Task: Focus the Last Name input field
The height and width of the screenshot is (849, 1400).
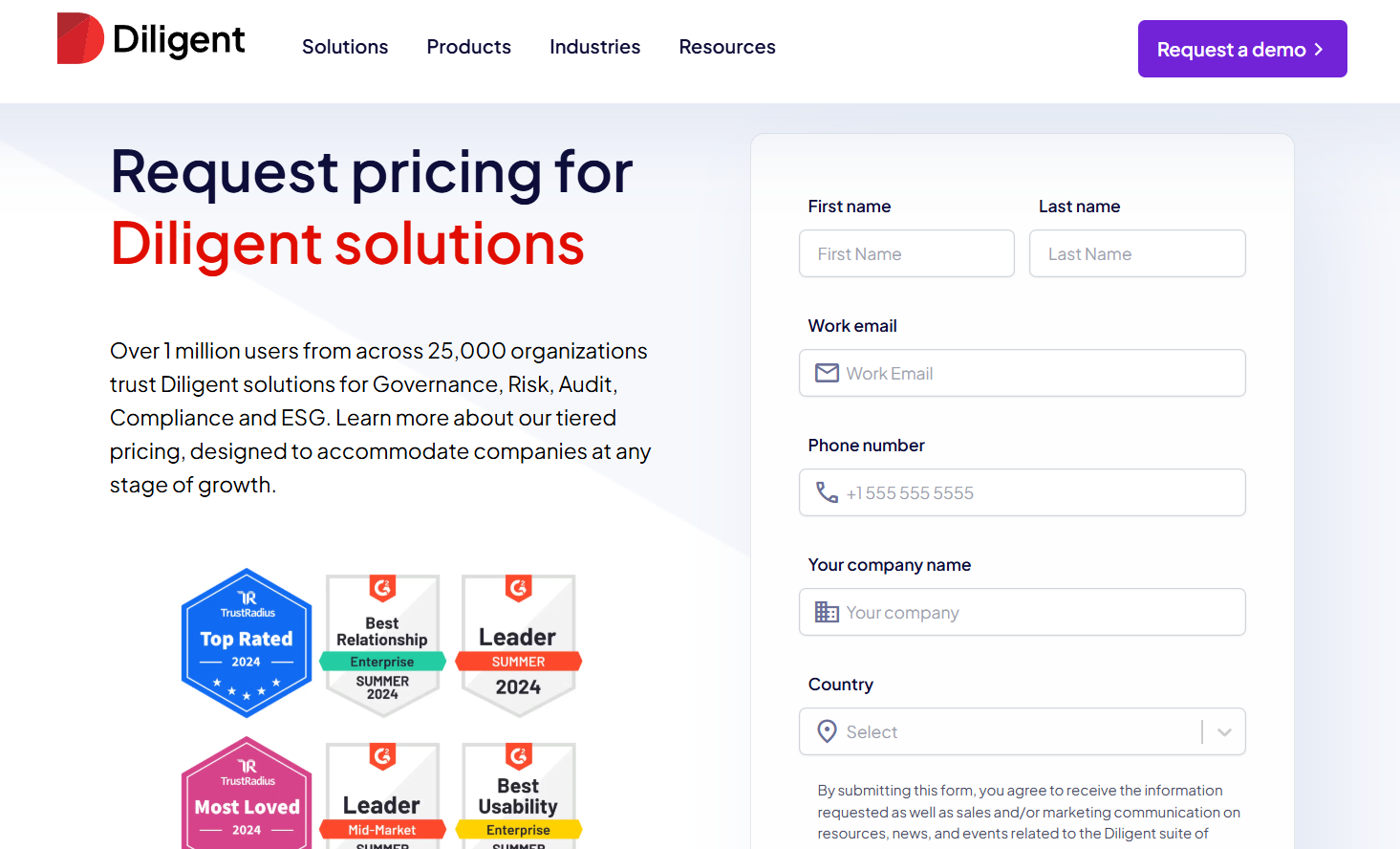Action: click(1136, 254)
